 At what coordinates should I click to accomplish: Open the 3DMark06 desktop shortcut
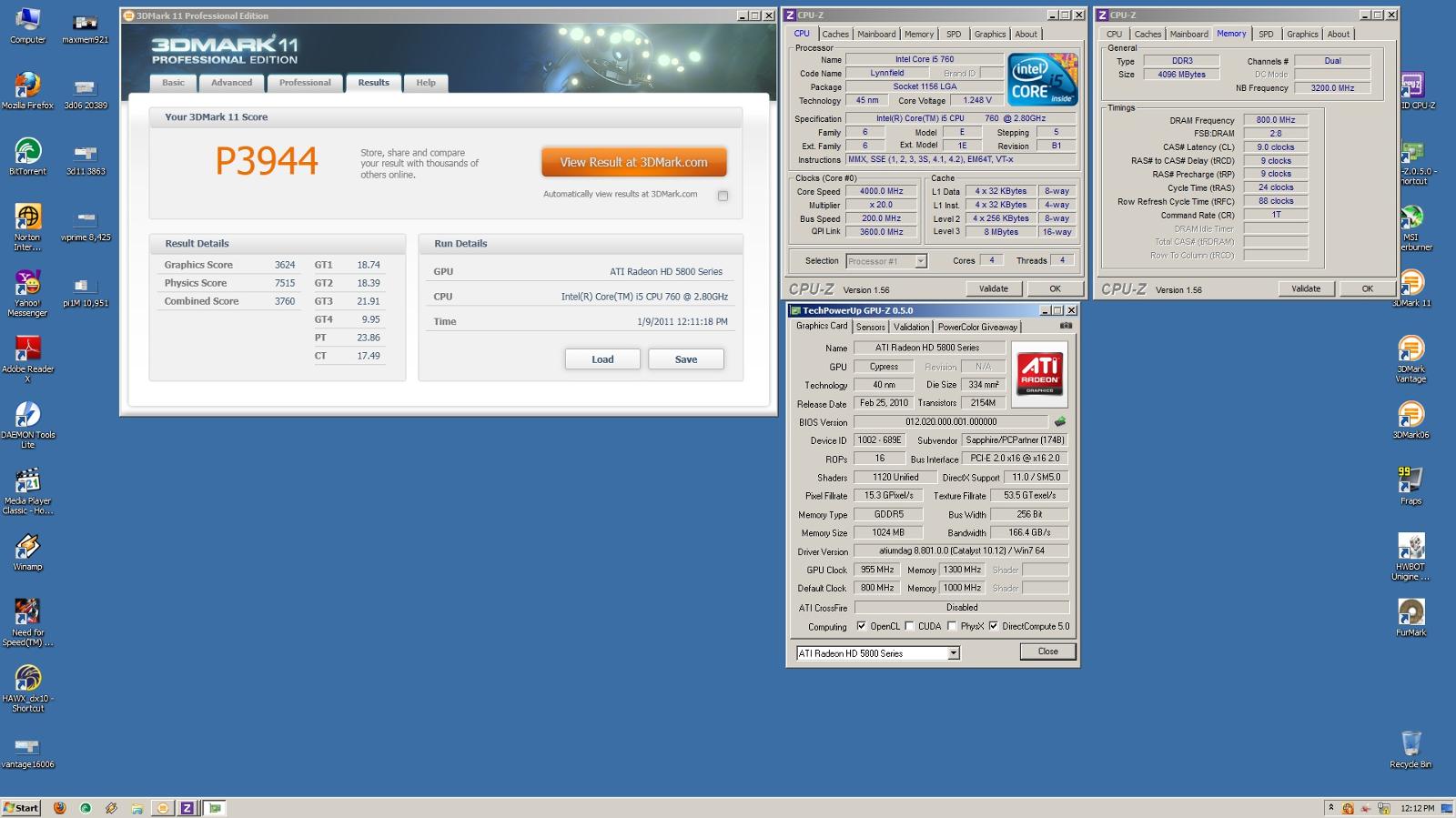(1410, 419)
